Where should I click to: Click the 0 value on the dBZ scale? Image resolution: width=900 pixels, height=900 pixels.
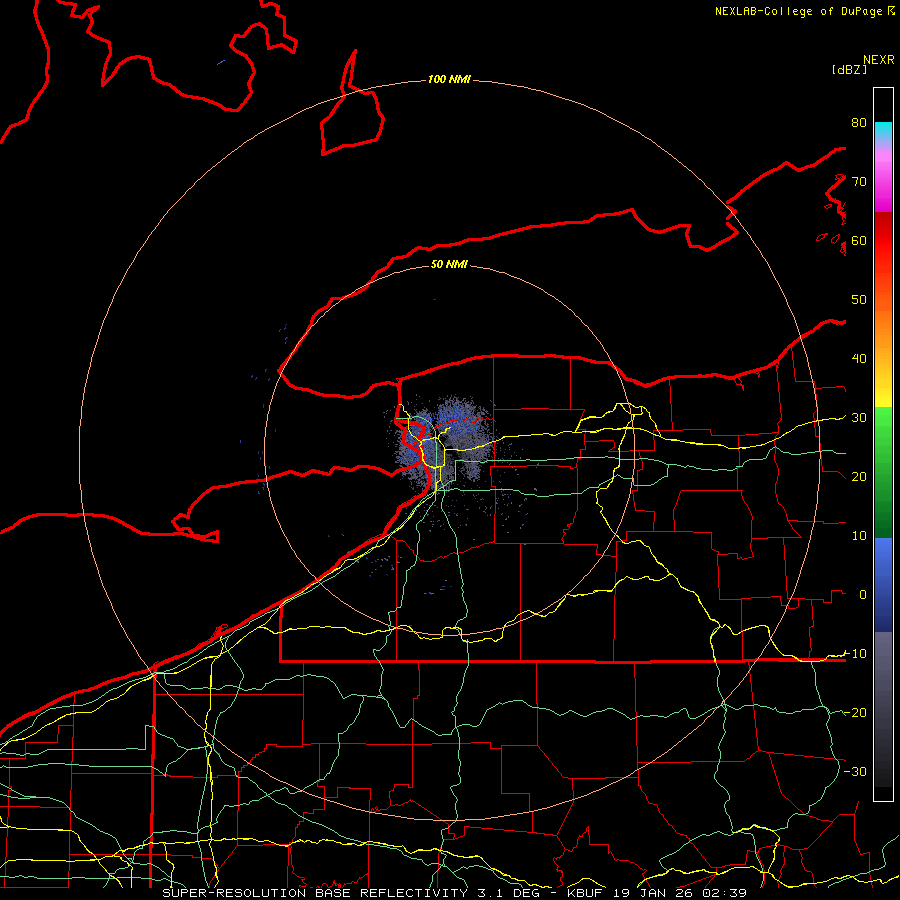[863, 595]
